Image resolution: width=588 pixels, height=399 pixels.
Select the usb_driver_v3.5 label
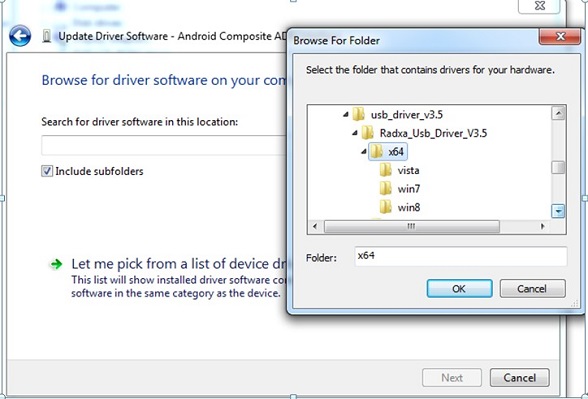(407, 114)
